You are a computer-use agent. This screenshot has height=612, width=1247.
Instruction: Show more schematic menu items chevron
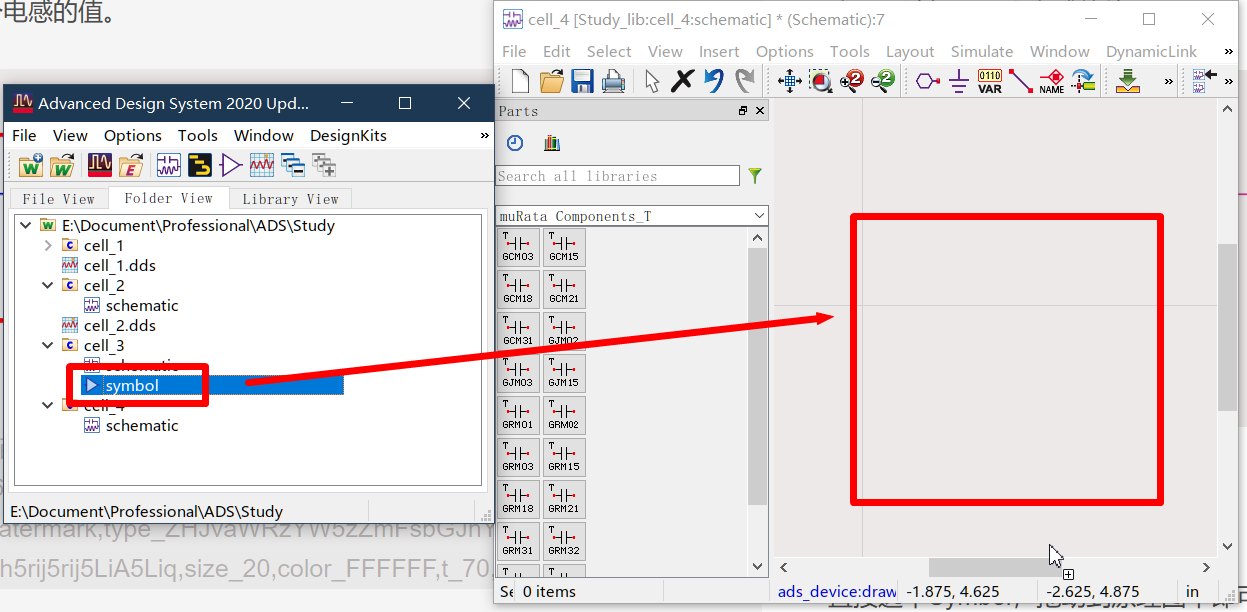pyautogui.click(x=1229, y=51)
